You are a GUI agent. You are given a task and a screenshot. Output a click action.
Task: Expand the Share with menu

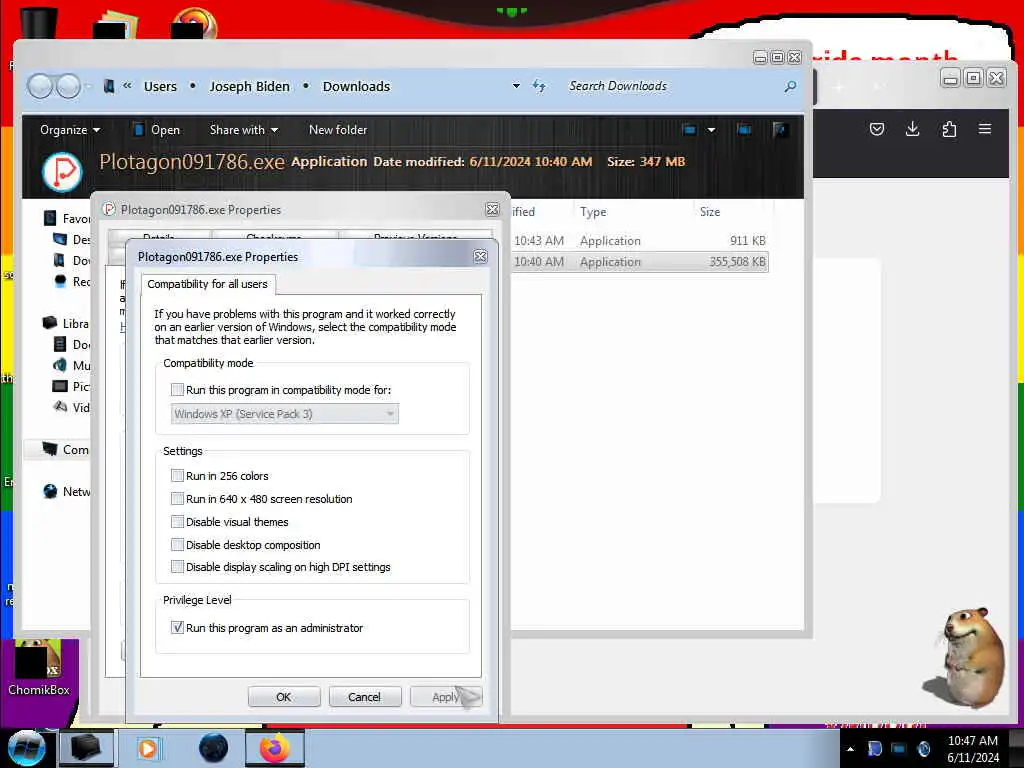[244, 130]
